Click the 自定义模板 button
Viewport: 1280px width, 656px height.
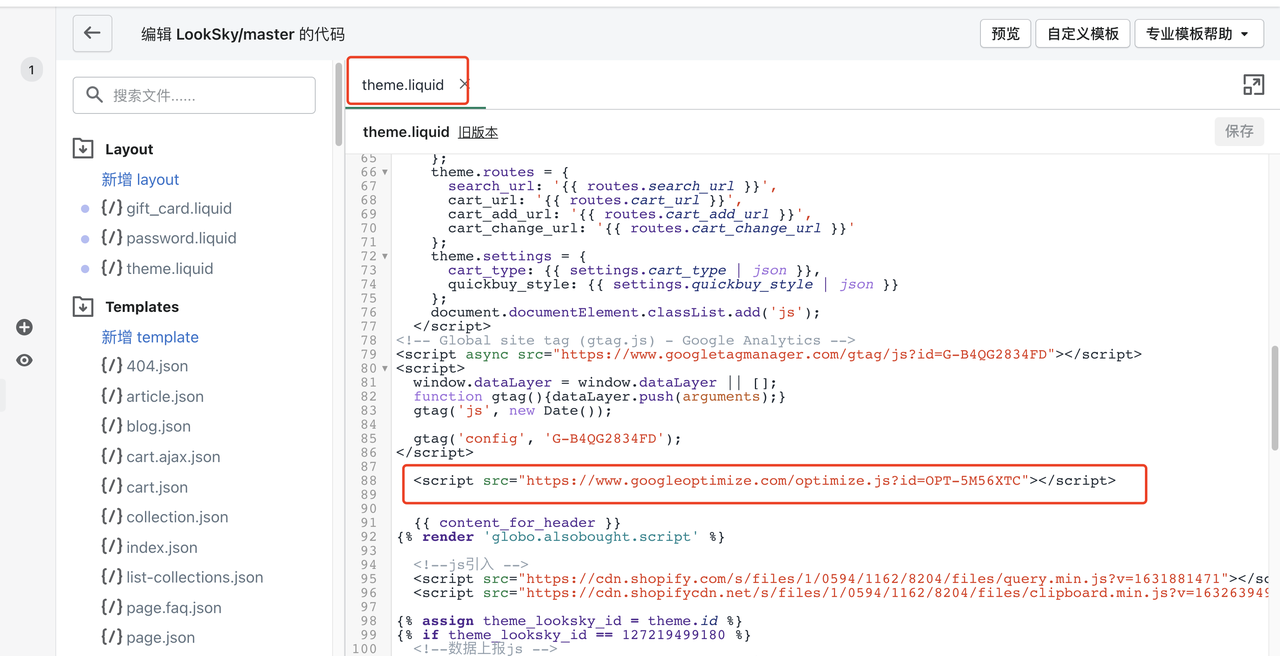1083,34
